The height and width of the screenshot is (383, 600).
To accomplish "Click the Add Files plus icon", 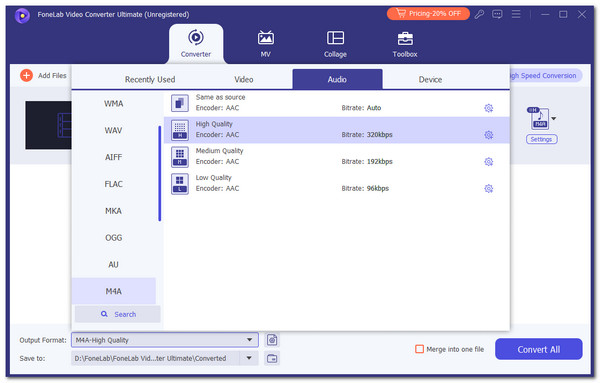I will 26,75.
